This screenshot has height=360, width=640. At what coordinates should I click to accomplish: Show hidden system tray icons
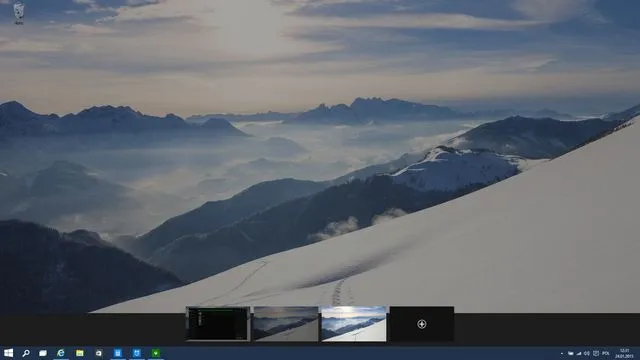tap(562, 353)
